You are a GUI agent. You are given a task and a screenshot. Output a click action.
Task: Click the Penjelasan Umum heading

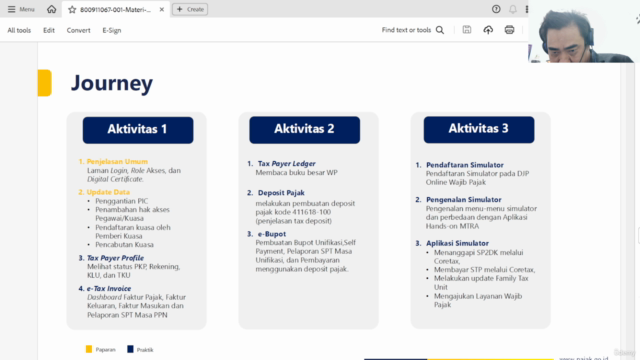click(117, 162)
